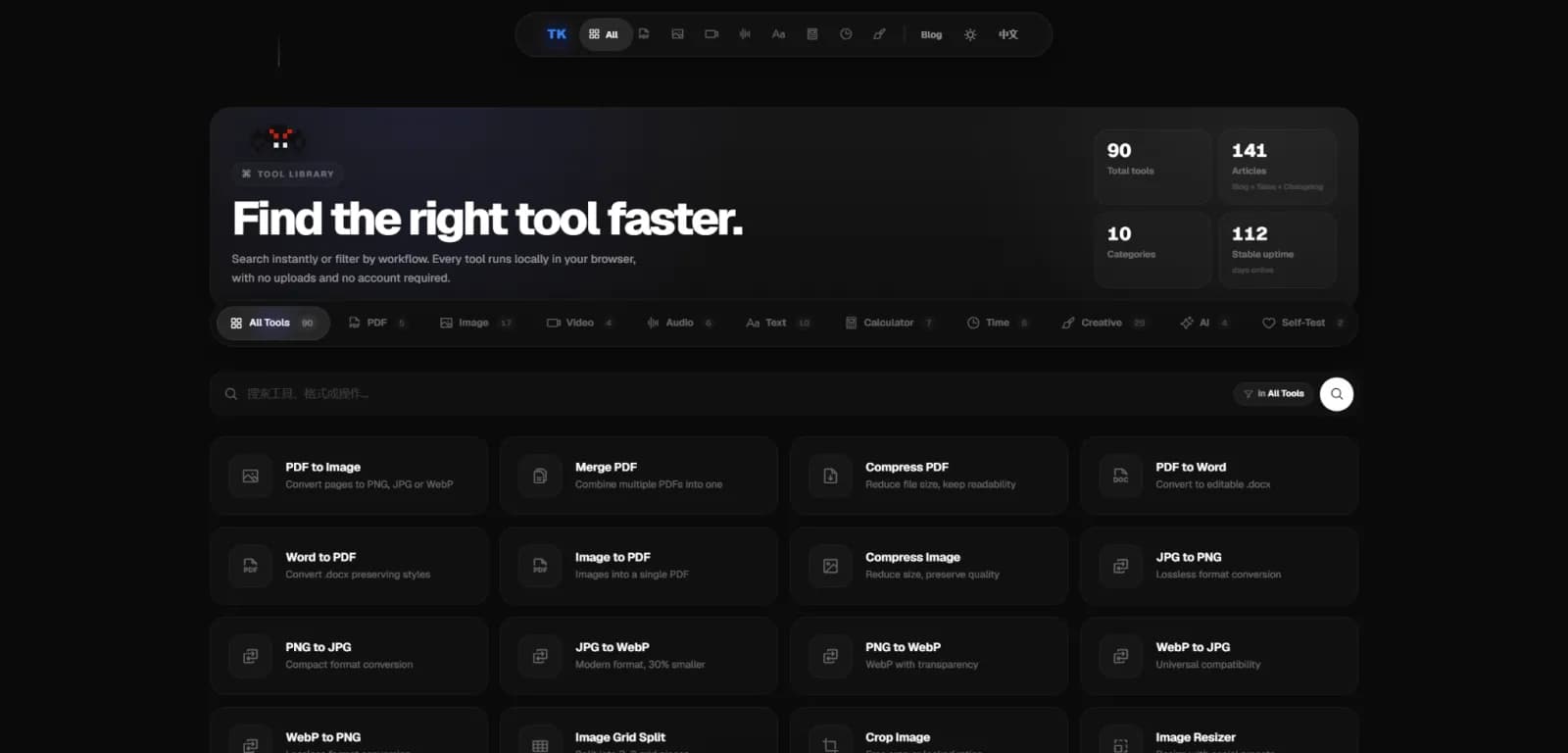
Task: Click the JPG to PNG convert icon
Action: [x=1120, y=566]
